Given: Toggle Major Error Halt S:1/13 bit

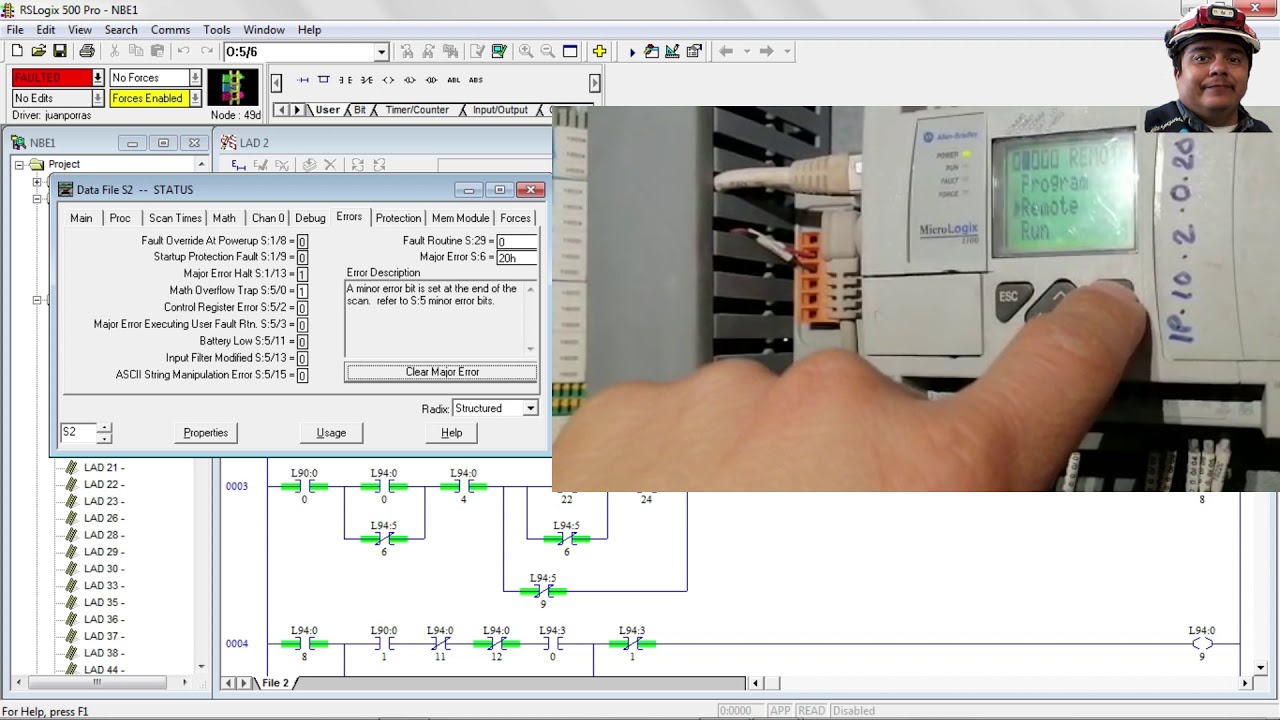Looking at the screenshot, I should pyautogui.click(x=302, y=275).
